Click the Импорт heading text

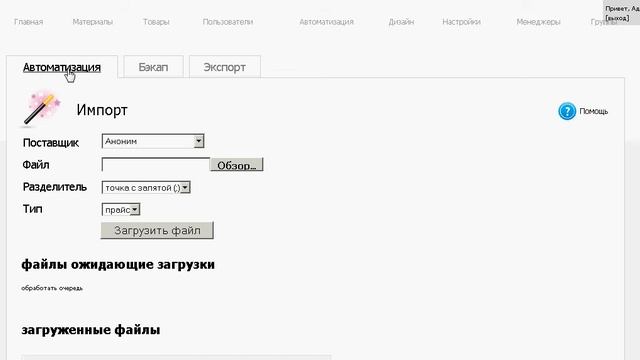(x=102, y=110)
